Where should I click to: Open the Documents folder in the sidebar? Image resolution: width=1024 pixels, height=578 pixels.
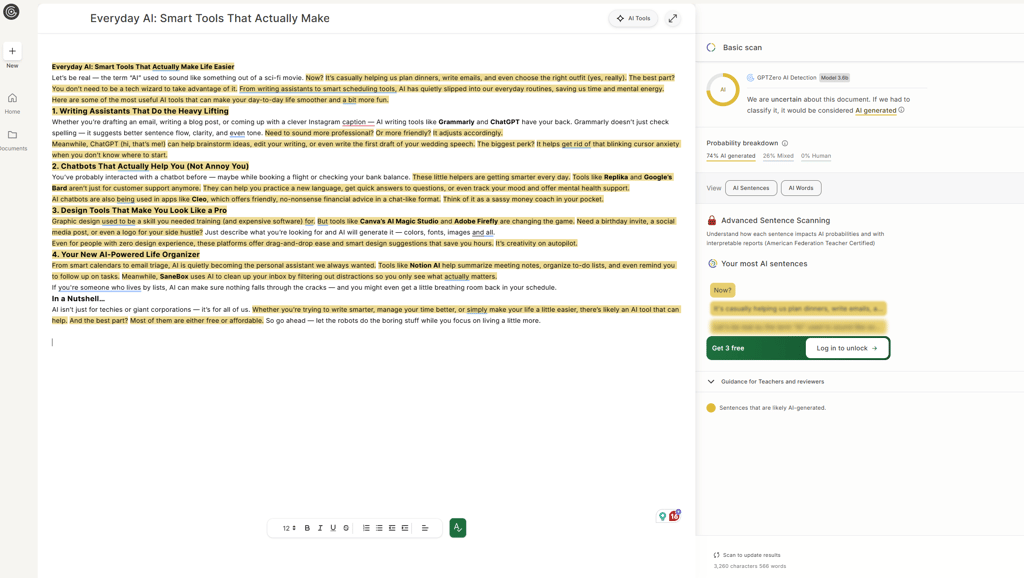tap(12, 140)
